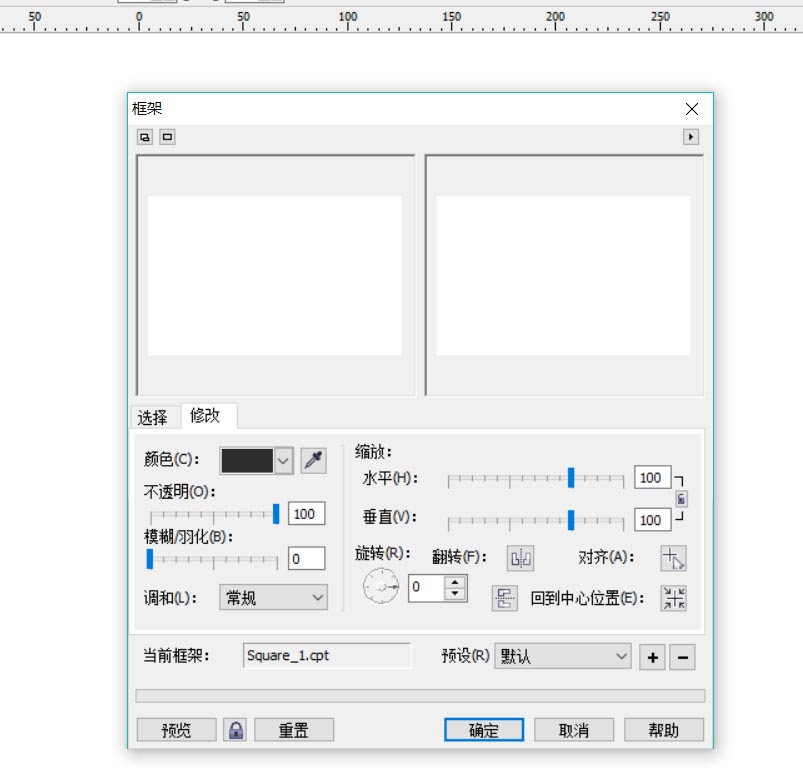This screenshot has width=803, height=768.
Task: Click the Square_1.cpt frame name field
Action: click(327, 656)
